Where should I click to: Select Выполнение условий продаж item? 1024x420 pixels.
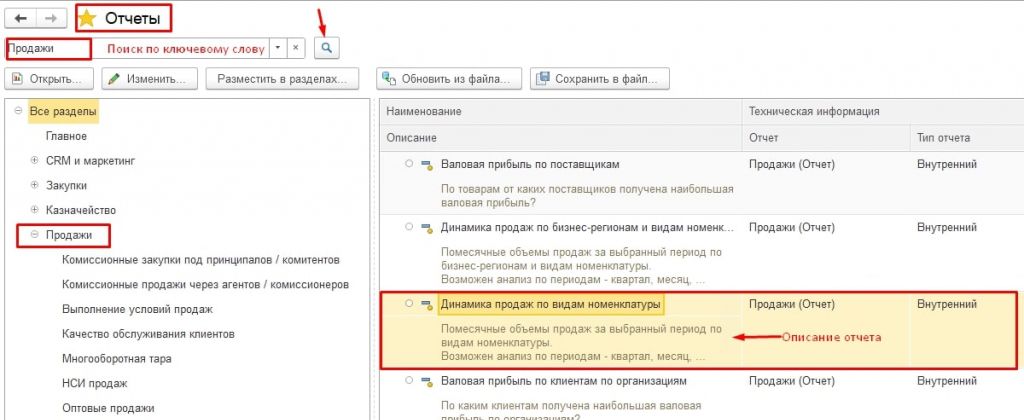point(137,309)
